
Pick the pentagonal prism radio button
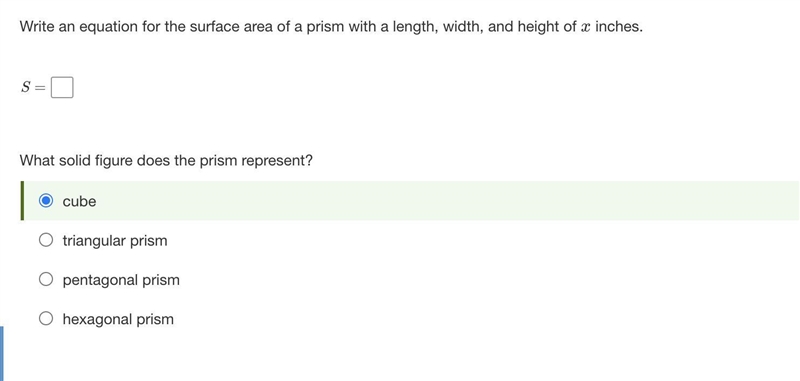point(46,280)
